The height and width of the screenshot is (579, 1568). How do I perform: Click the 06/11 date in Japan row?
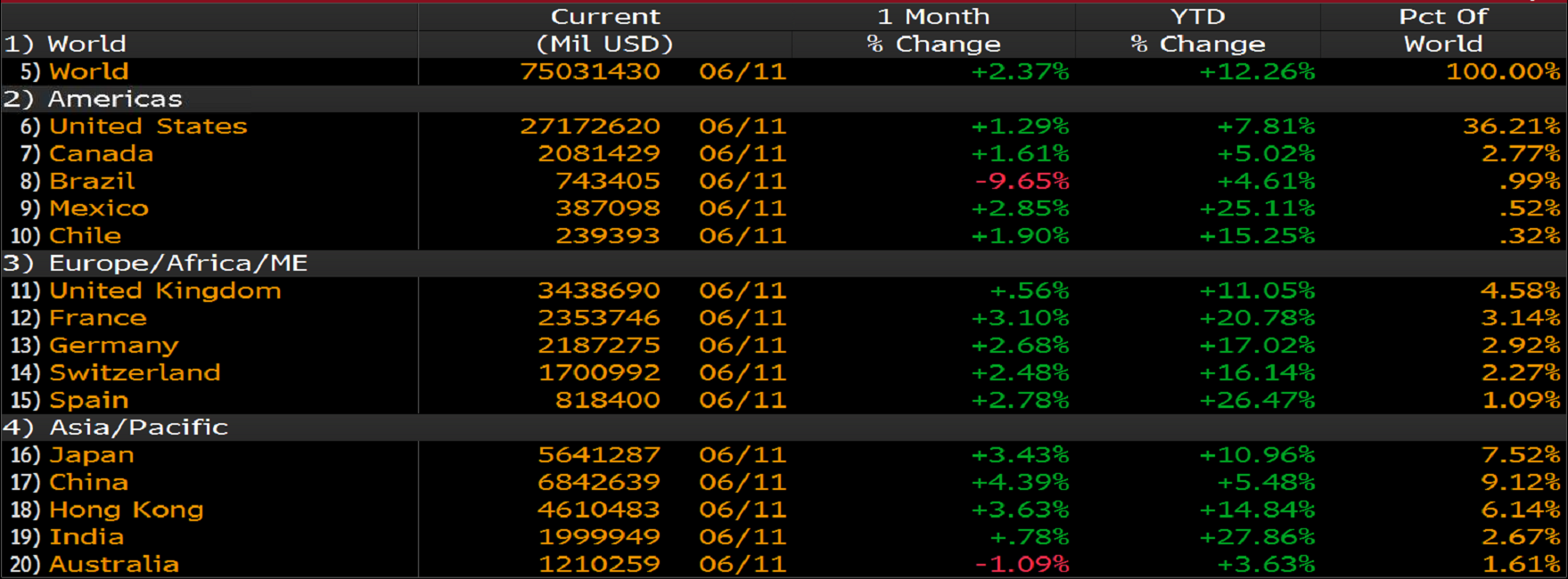pyautogui.click(x=743, y=455)
